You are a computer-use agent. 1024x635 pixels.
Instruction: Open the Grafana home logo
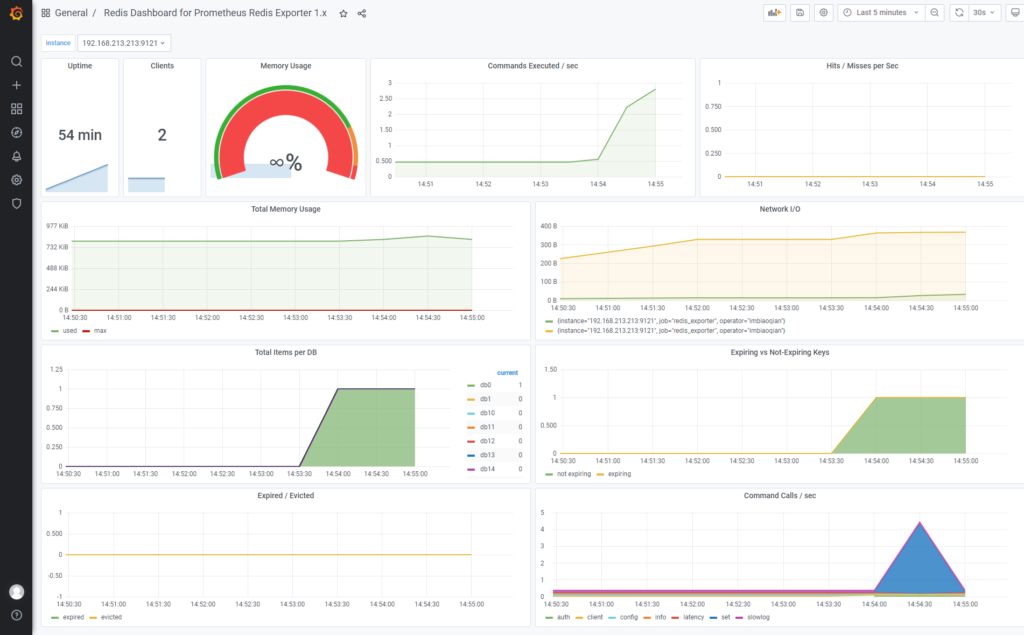click(16, 13)
